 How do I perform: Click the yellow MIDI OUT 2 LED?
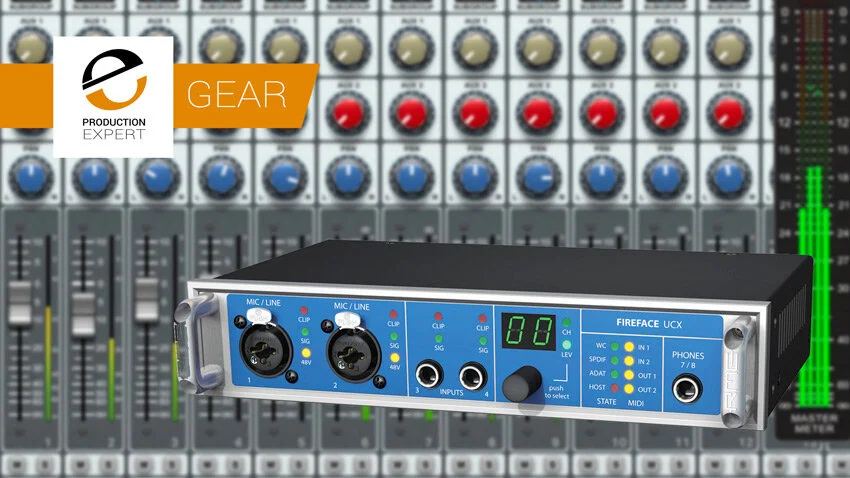[x=629, y=389]
